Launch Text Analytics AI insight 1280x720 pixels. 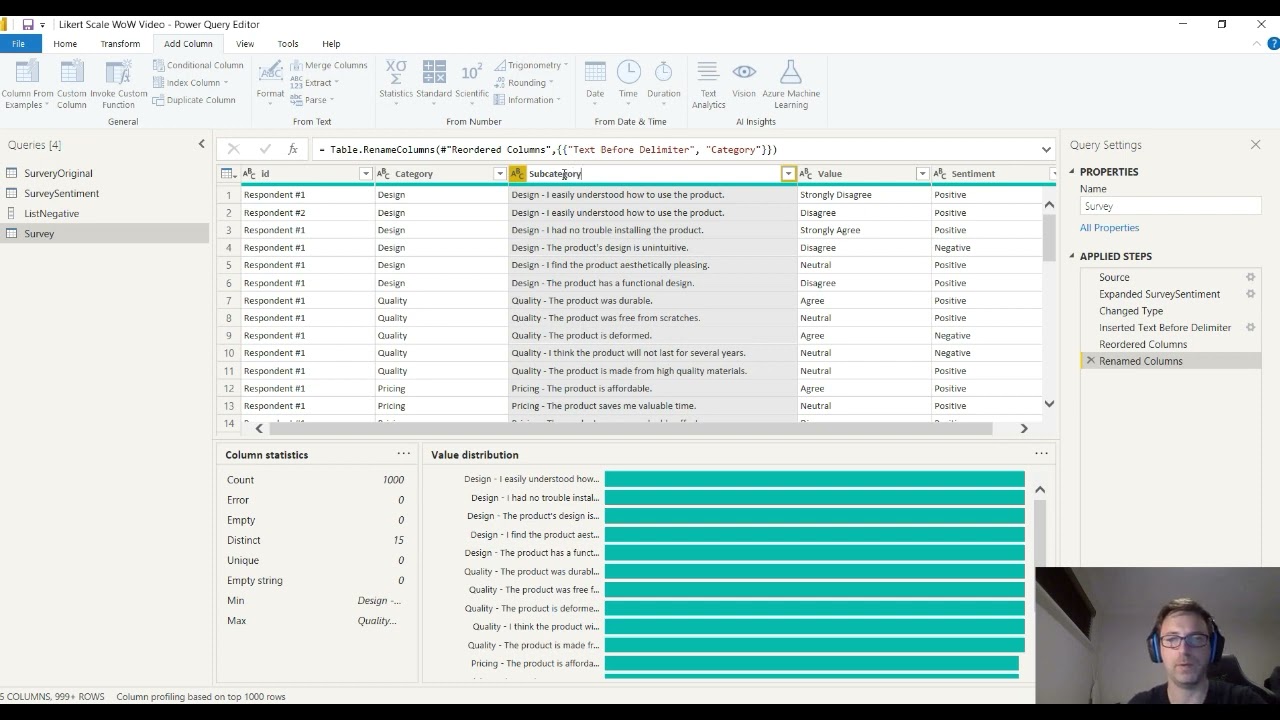[708, 84]
